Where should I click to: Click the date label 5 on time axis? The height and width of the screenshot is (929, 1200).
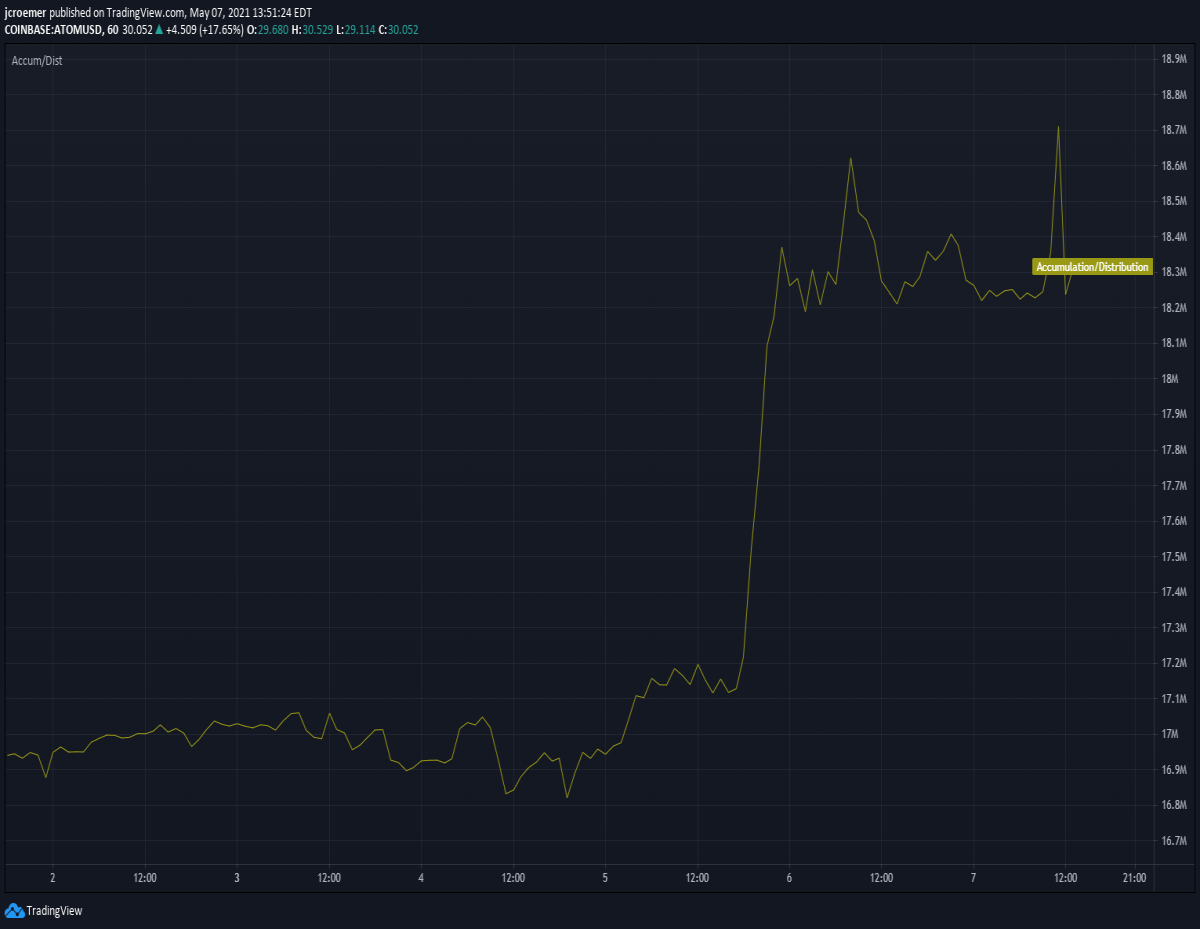(605, 878)
